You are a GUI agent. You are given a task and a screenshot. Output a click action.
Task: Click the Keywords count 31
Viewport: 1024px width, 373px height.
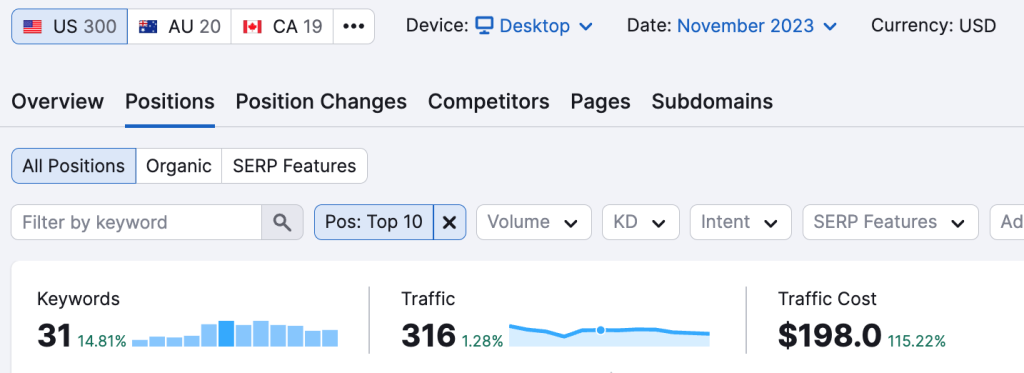tap(54, 336)
